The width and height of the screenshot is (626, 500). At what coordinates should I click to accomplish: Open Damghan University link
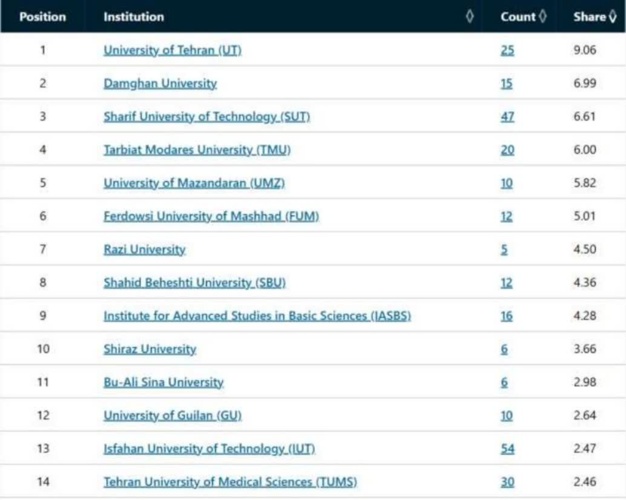pos(160,84)
